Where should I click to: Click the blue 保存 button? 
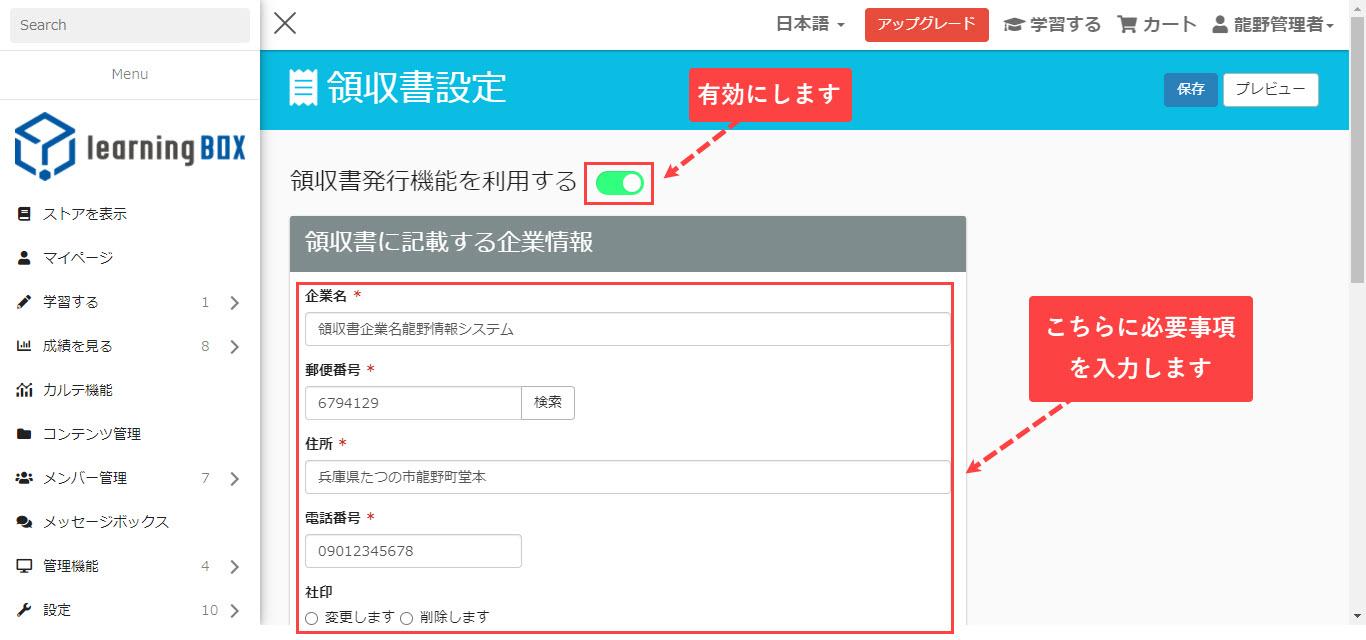(x=1190, y=89)
